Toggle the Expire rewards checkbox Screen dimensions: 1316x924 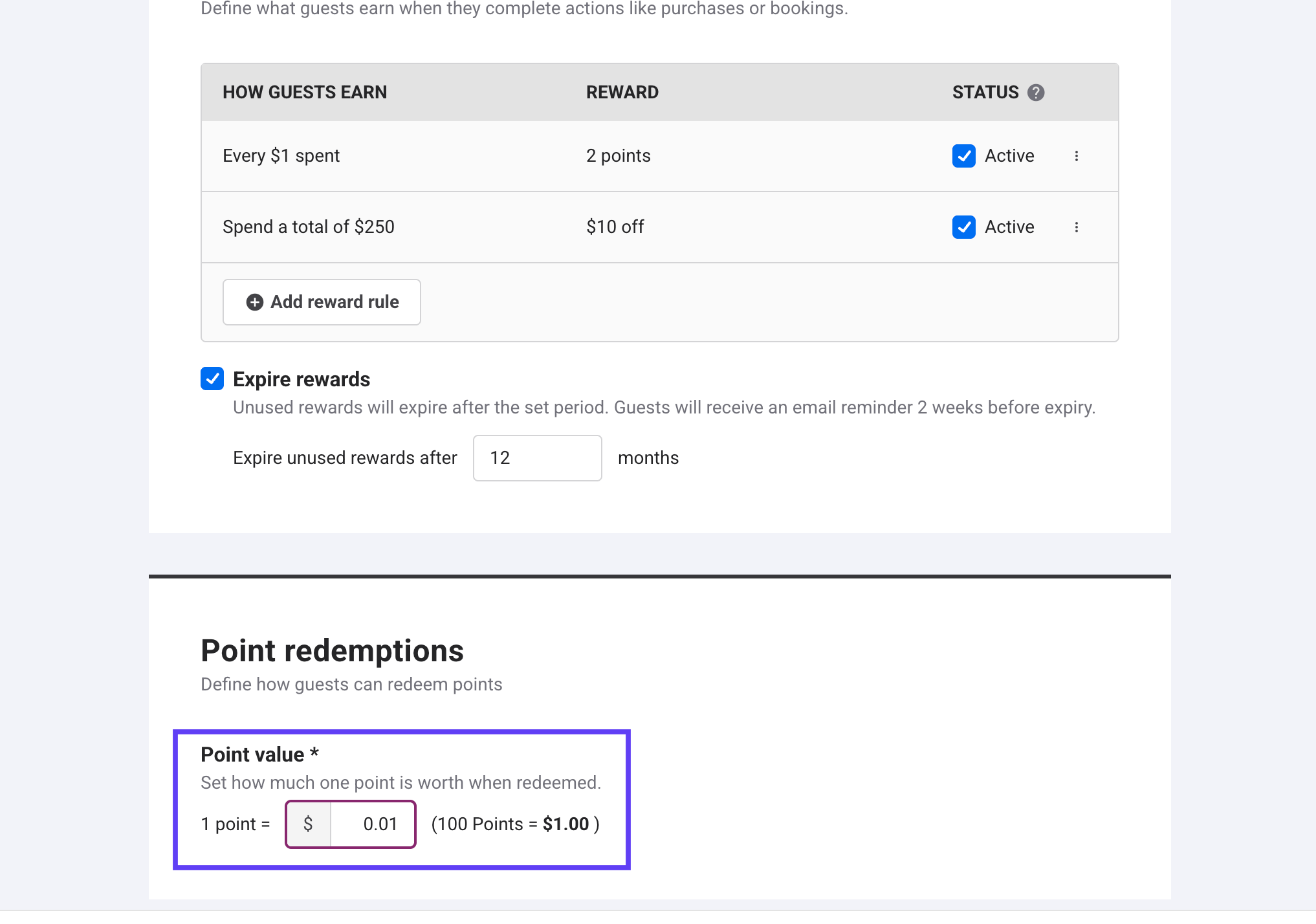pyautogui.click(x=212, y=379)
